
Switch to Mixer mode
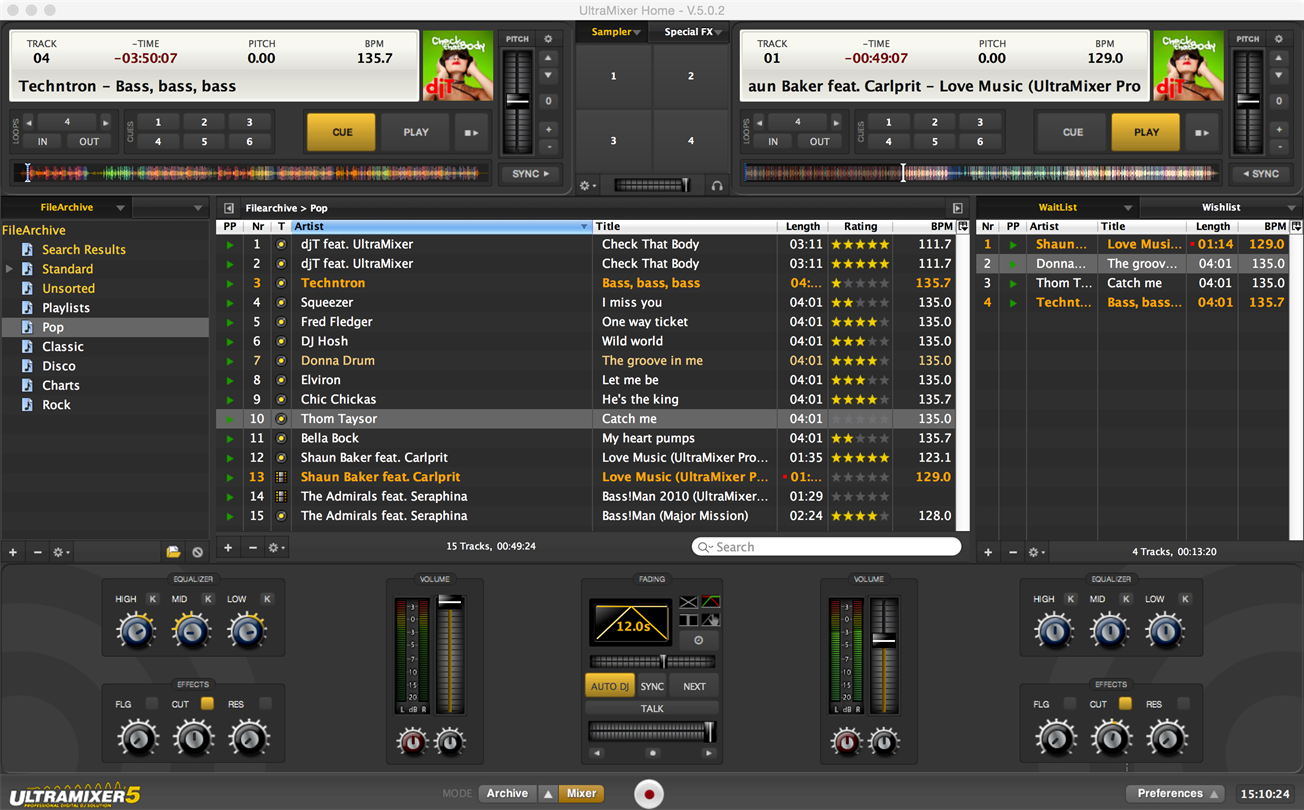click(x=581, y=793)
